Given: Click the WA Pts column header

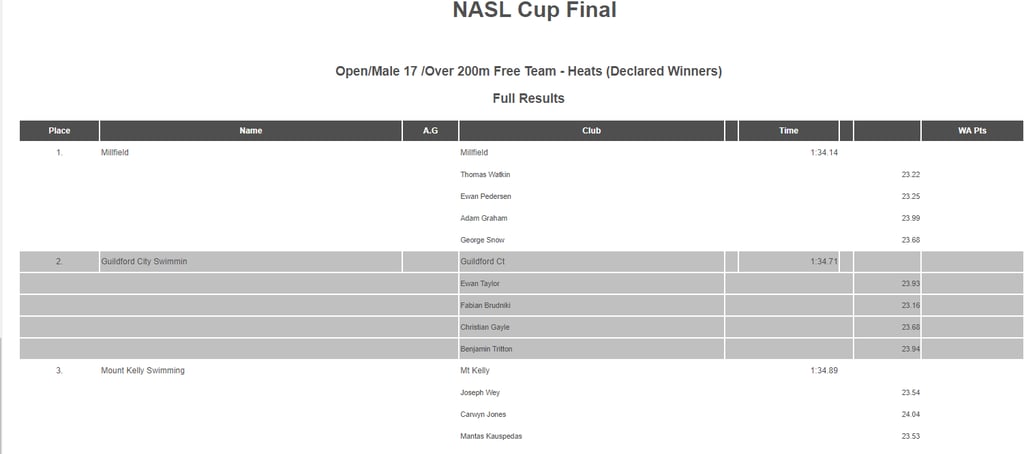Looking at the screenshot, I should [972, 131].
